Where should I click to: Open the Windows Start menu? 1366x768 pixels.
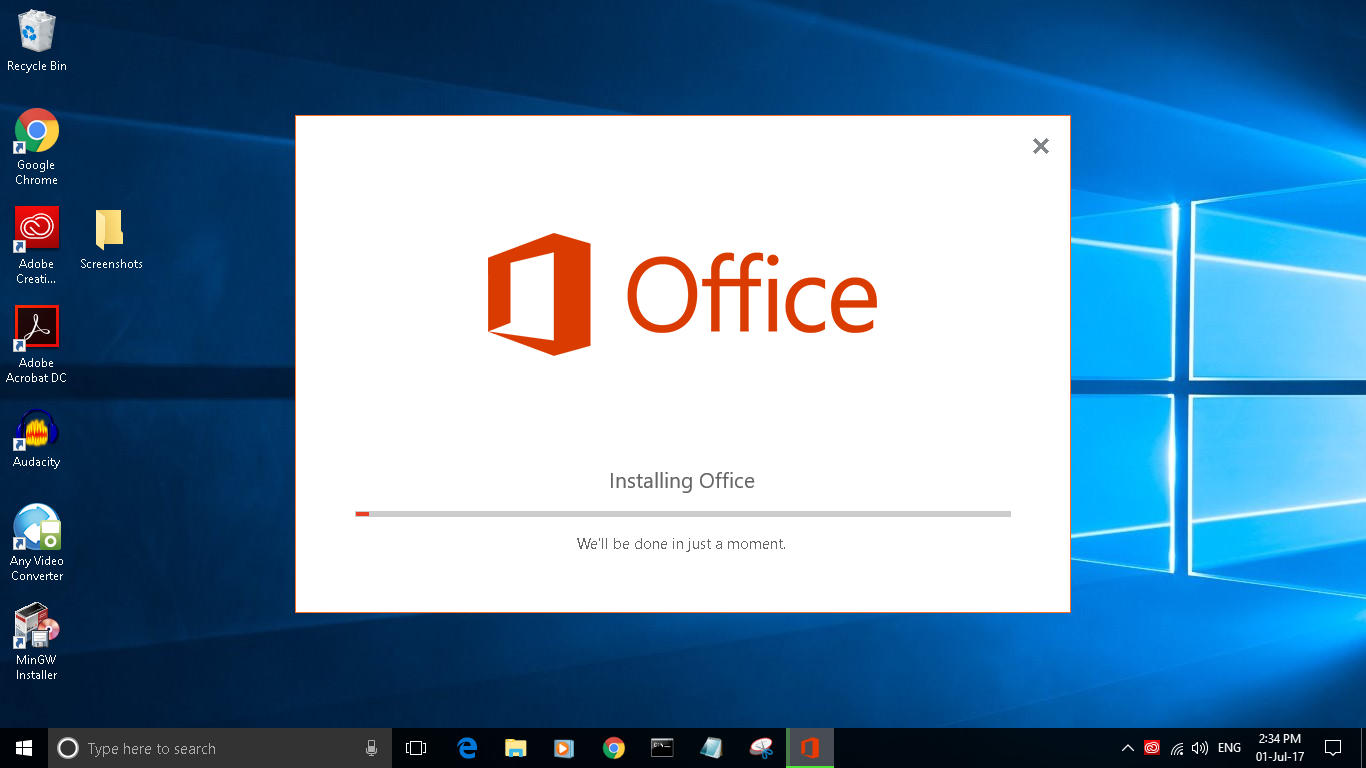coord(24,748)
